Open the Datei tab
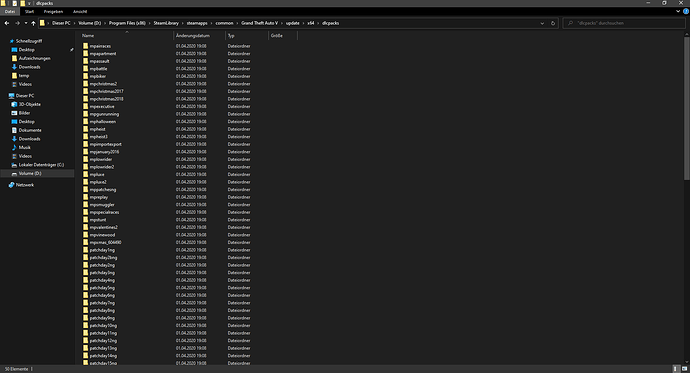 tap(10, 11)
